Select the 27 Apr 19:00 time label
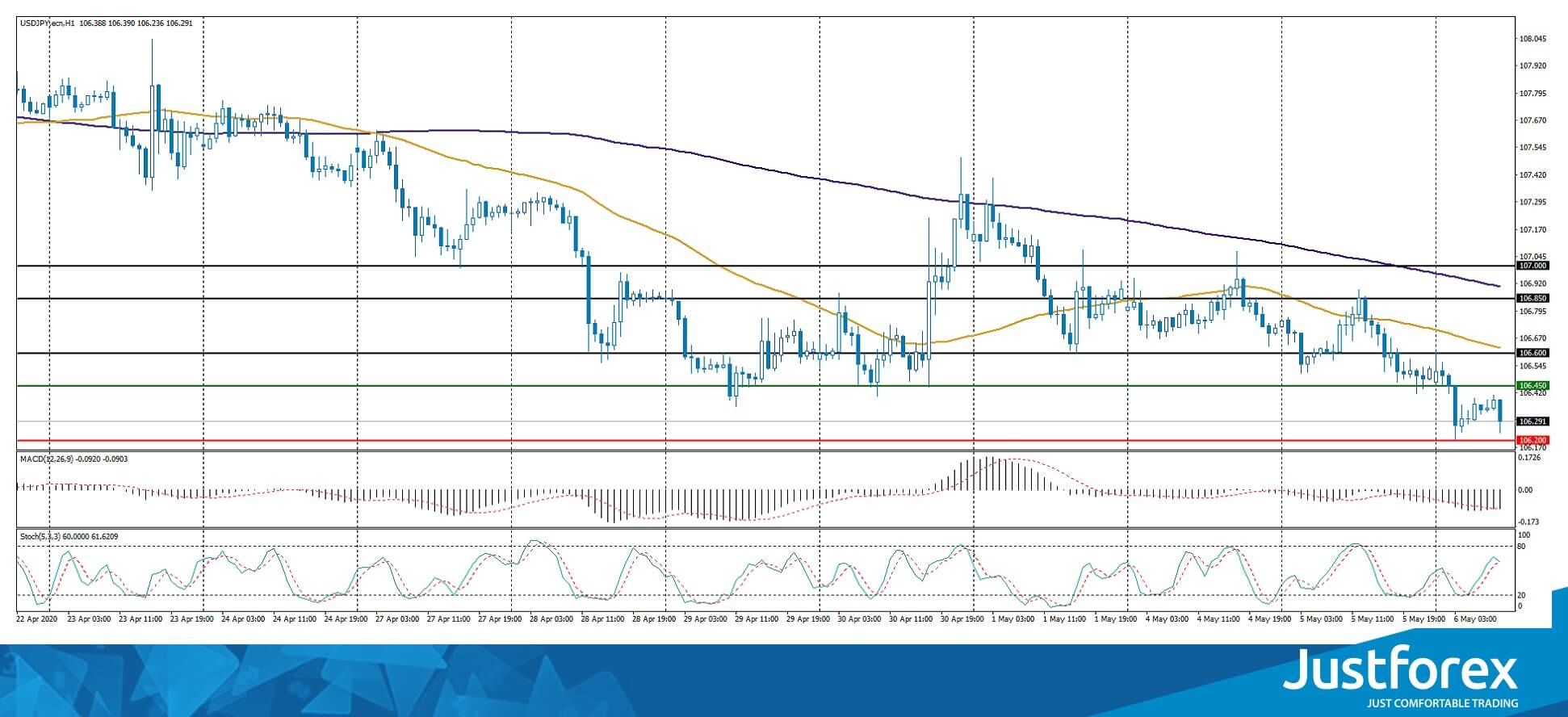Viewport: 1568px width, 717px height. click(501, 619)
